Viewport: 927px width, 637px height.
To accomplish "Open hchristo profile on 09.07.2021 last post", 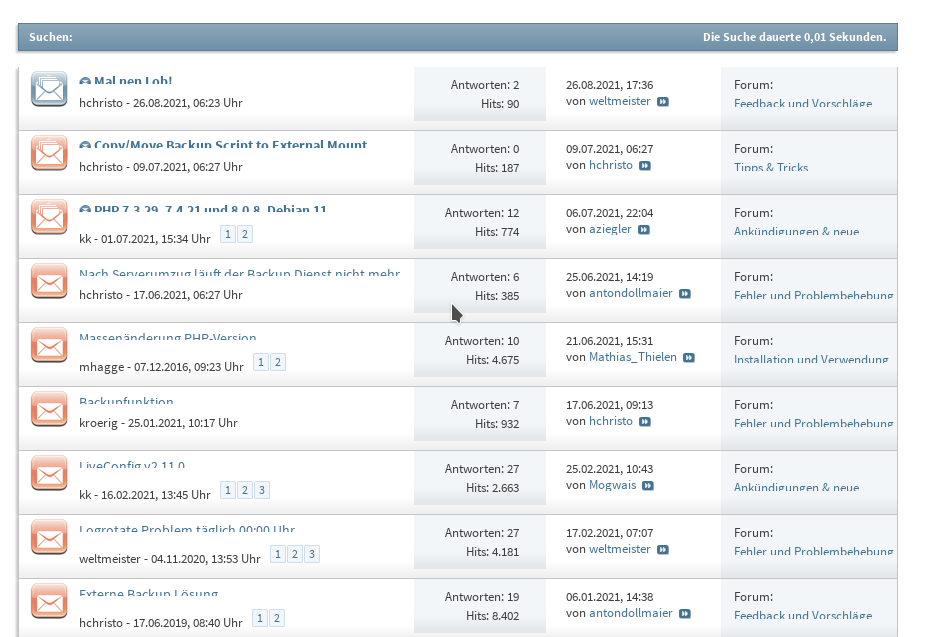I will pos(611,165).
